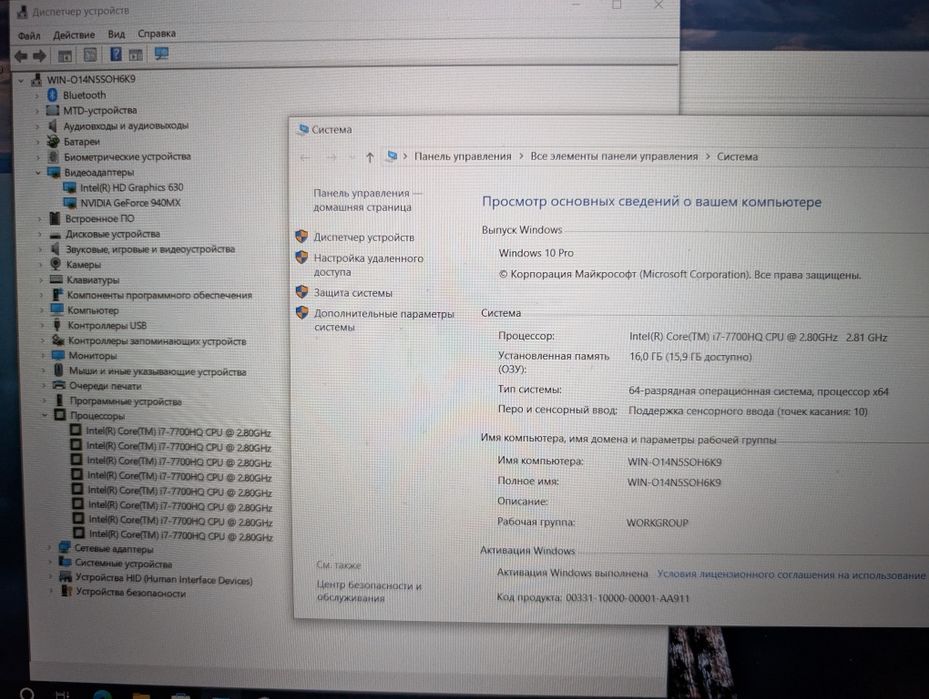Select the Очереди печати icon
This screenshot has width=929, height=699.
click(59, 386)
